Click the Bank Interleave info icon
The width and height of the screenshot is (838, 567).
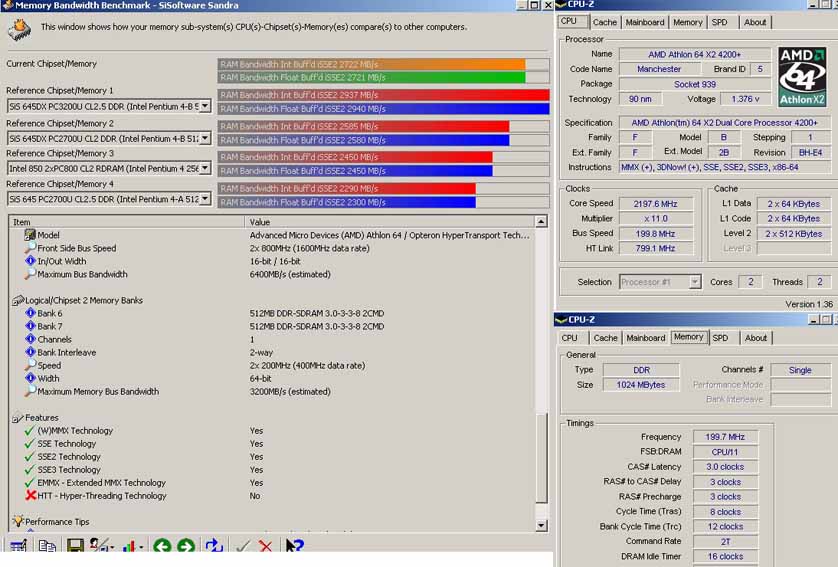click(30, 352)
